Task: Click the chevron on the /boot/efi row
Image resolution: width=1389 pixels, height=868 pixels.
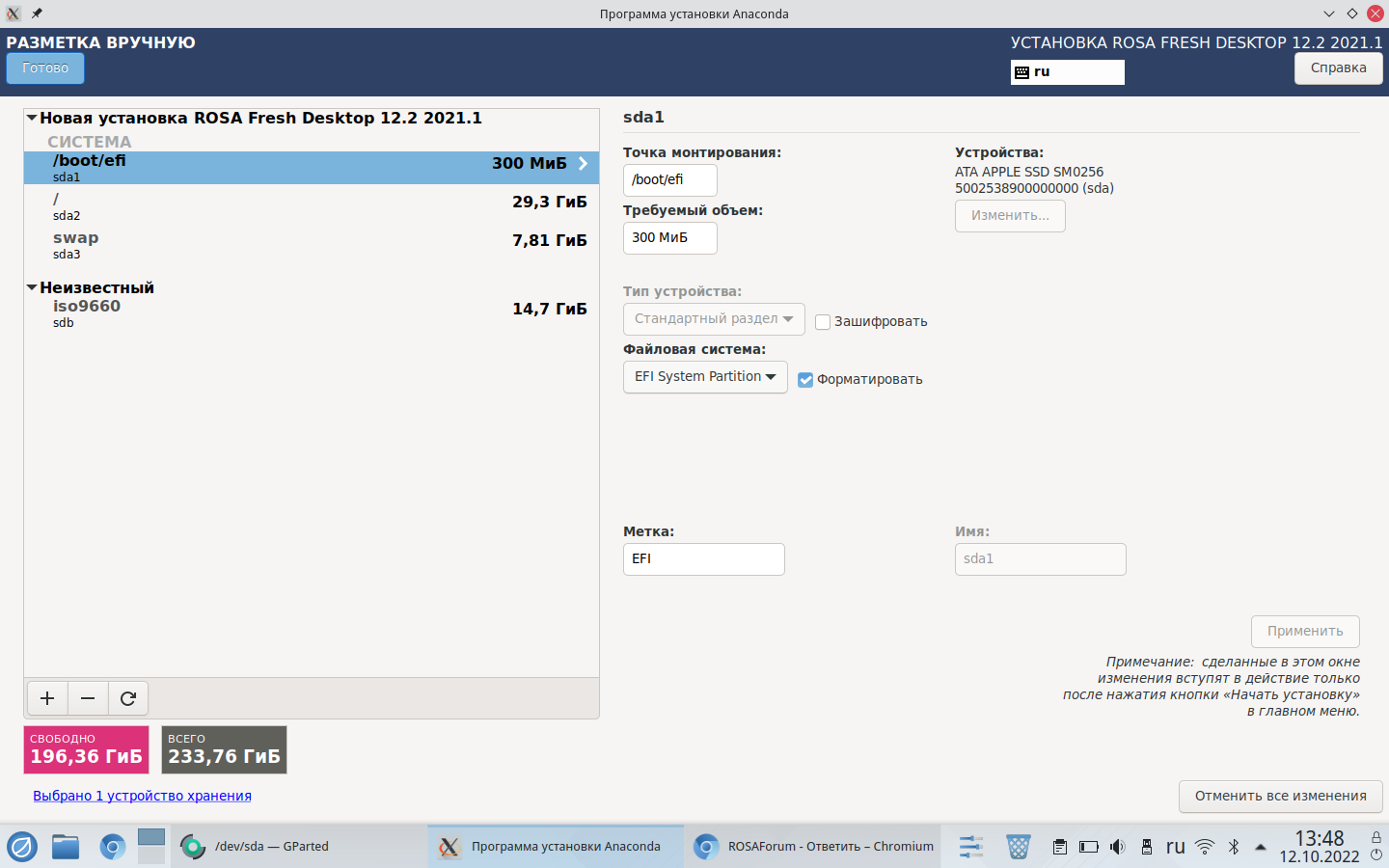Action: coord(583,164)
